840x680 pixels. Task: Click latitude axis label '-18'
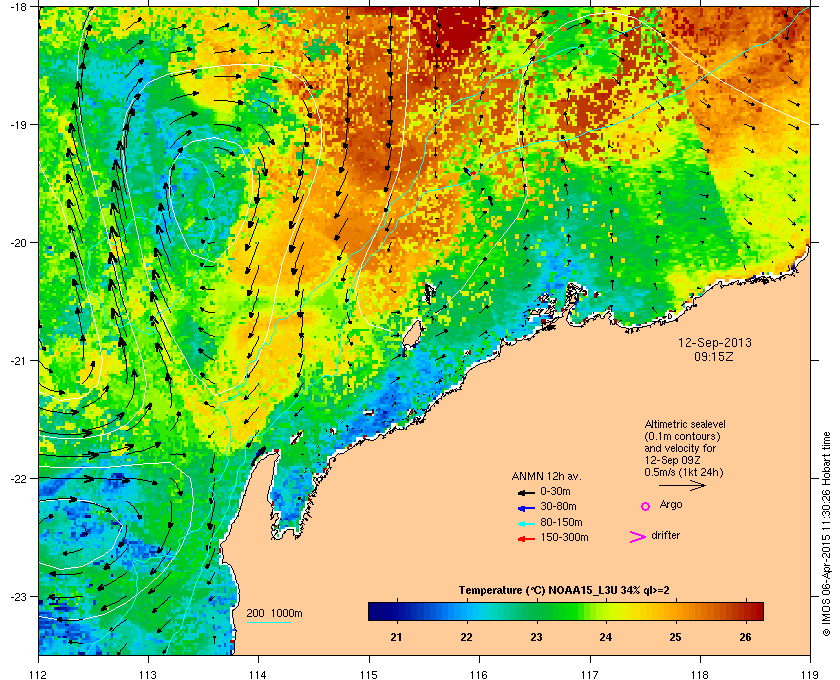point(18,6)
